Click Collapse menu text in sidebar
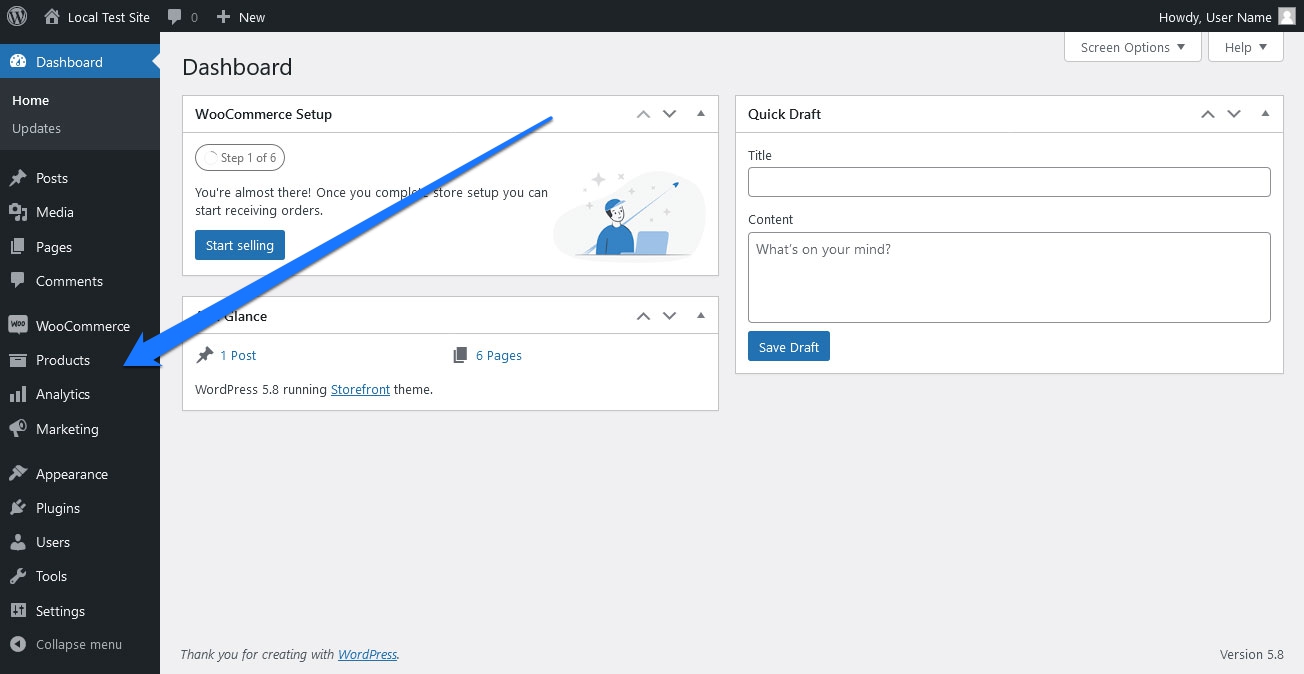 pyautogui.click(x=79, y=644)
